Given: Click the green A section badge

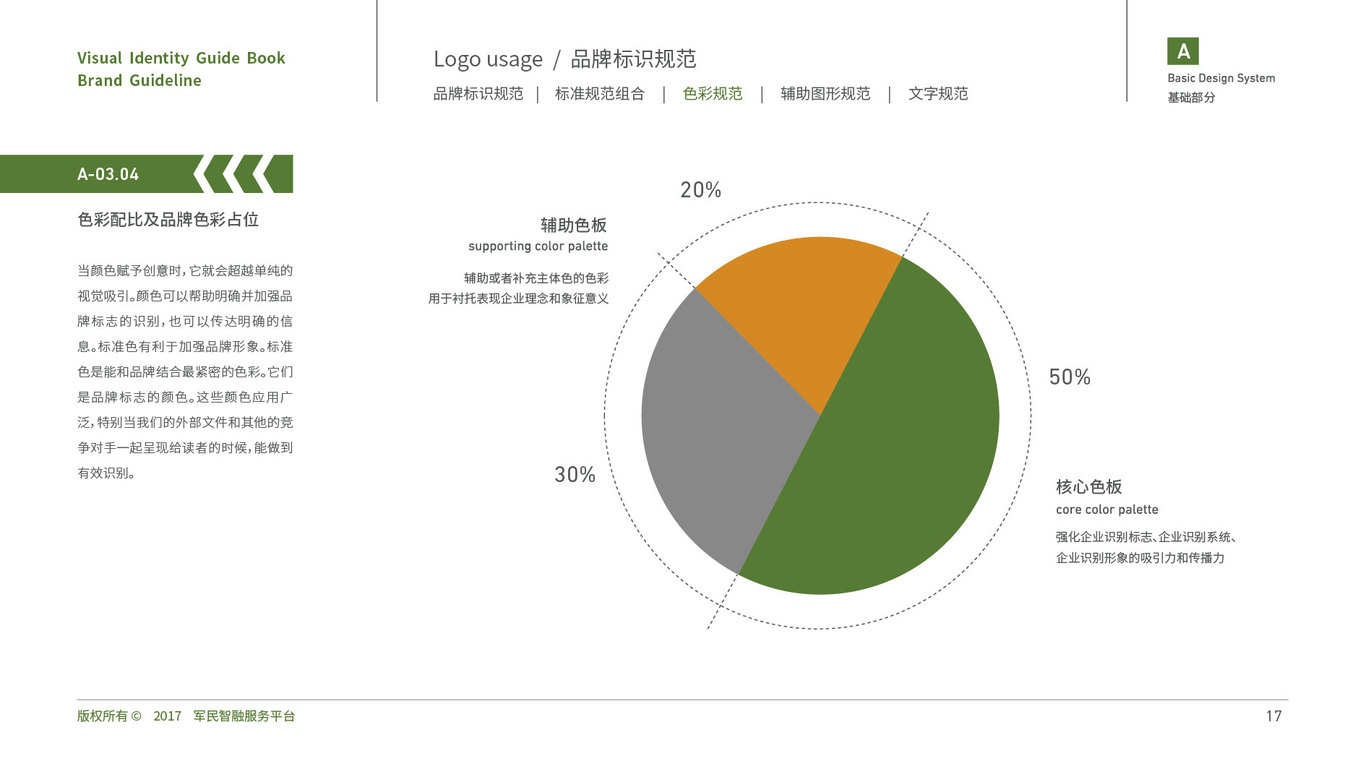Looking at the screenshot, I should click(x=1183, y=51).
